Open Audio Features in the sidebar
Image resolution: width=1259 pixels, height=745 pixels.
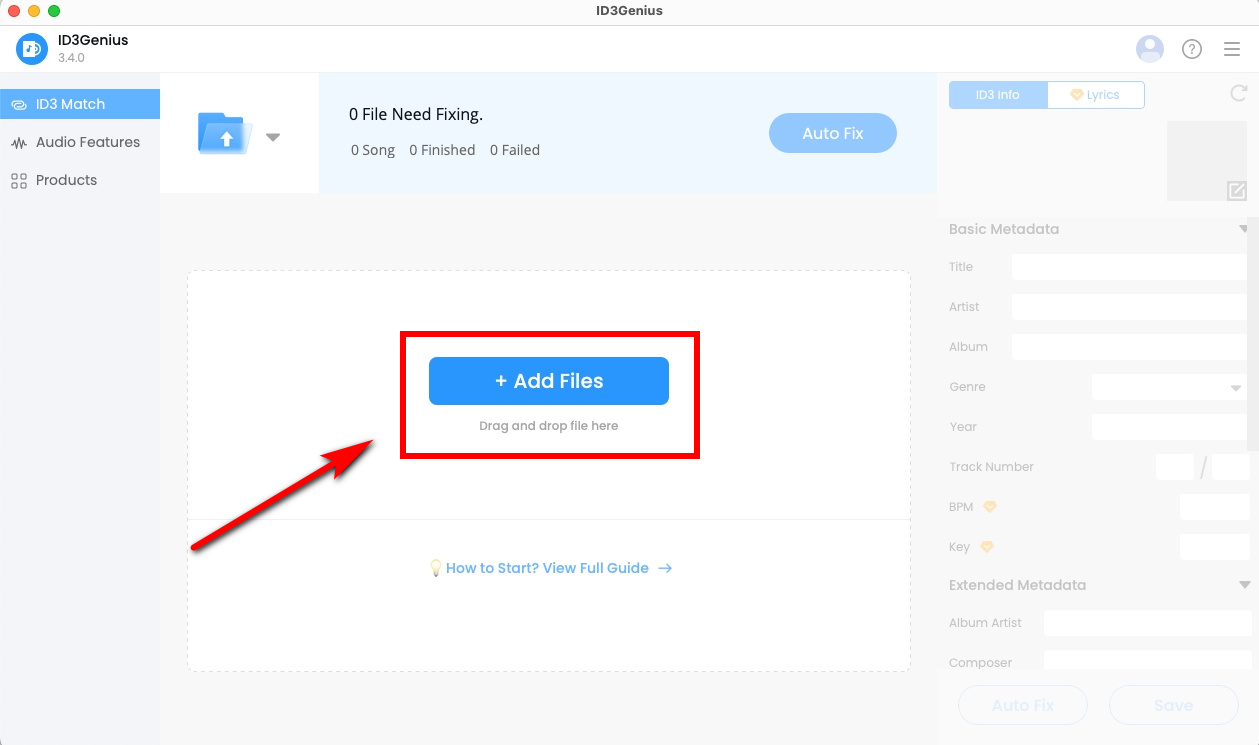[x=87, y=142]
